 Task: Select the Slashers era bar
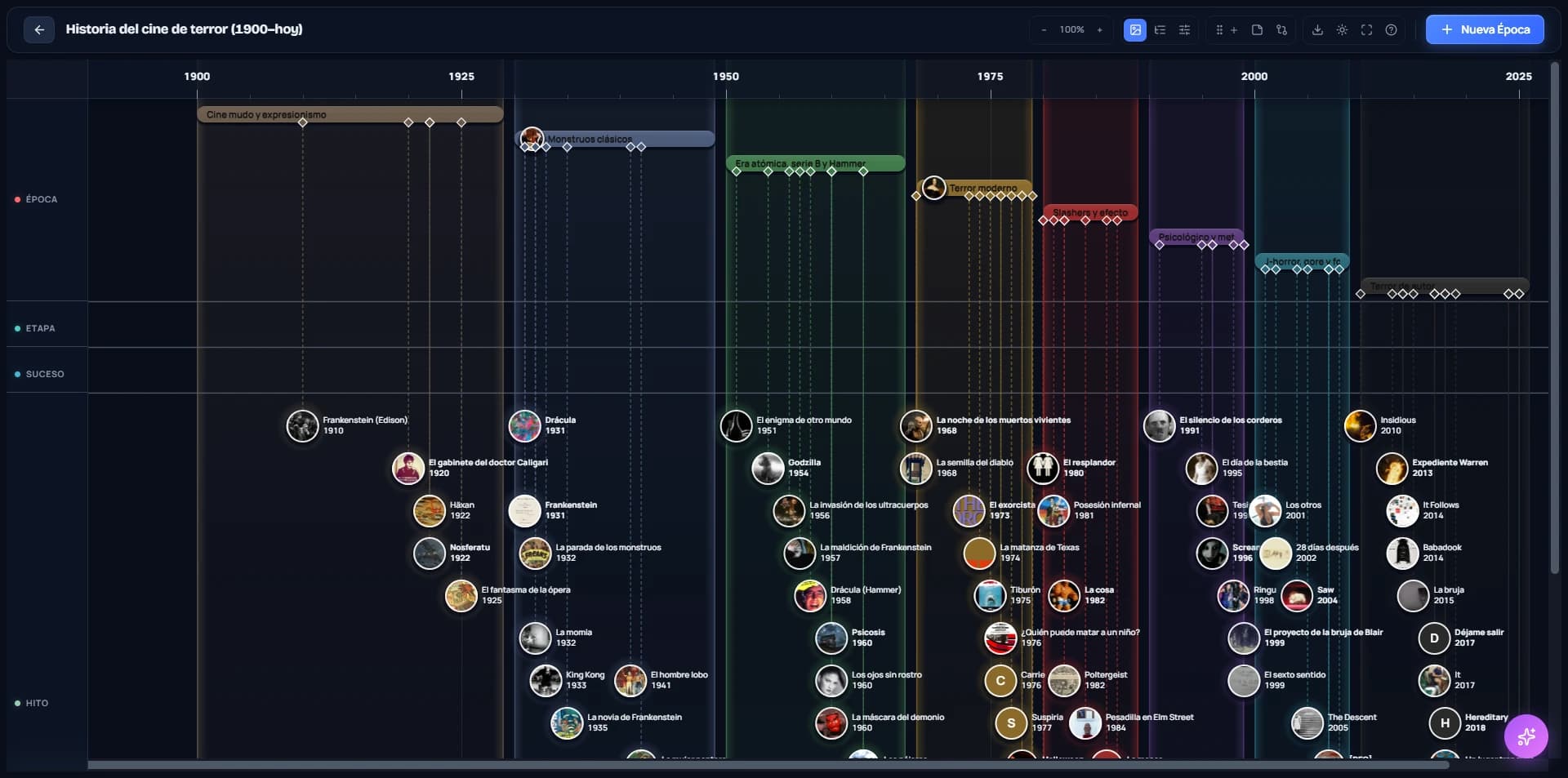tap(1090, 212)
